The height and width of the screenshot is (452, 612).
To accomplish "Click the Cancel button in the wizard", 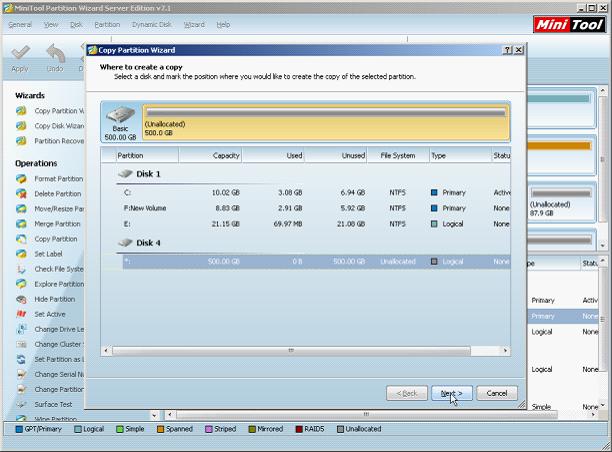I will click(x=497, y=393).
